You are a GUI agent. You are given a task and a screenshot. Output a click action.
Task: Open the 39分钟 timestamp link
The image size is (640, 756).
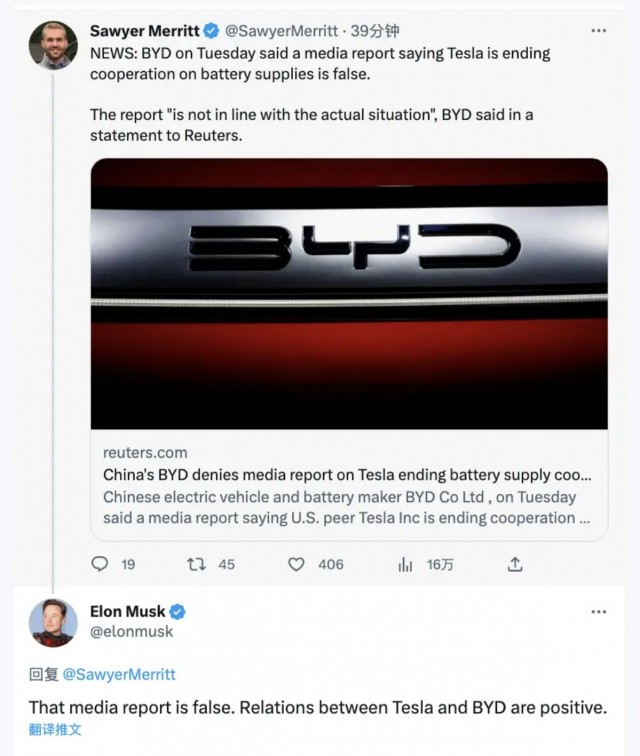click(x=375, y=31)
